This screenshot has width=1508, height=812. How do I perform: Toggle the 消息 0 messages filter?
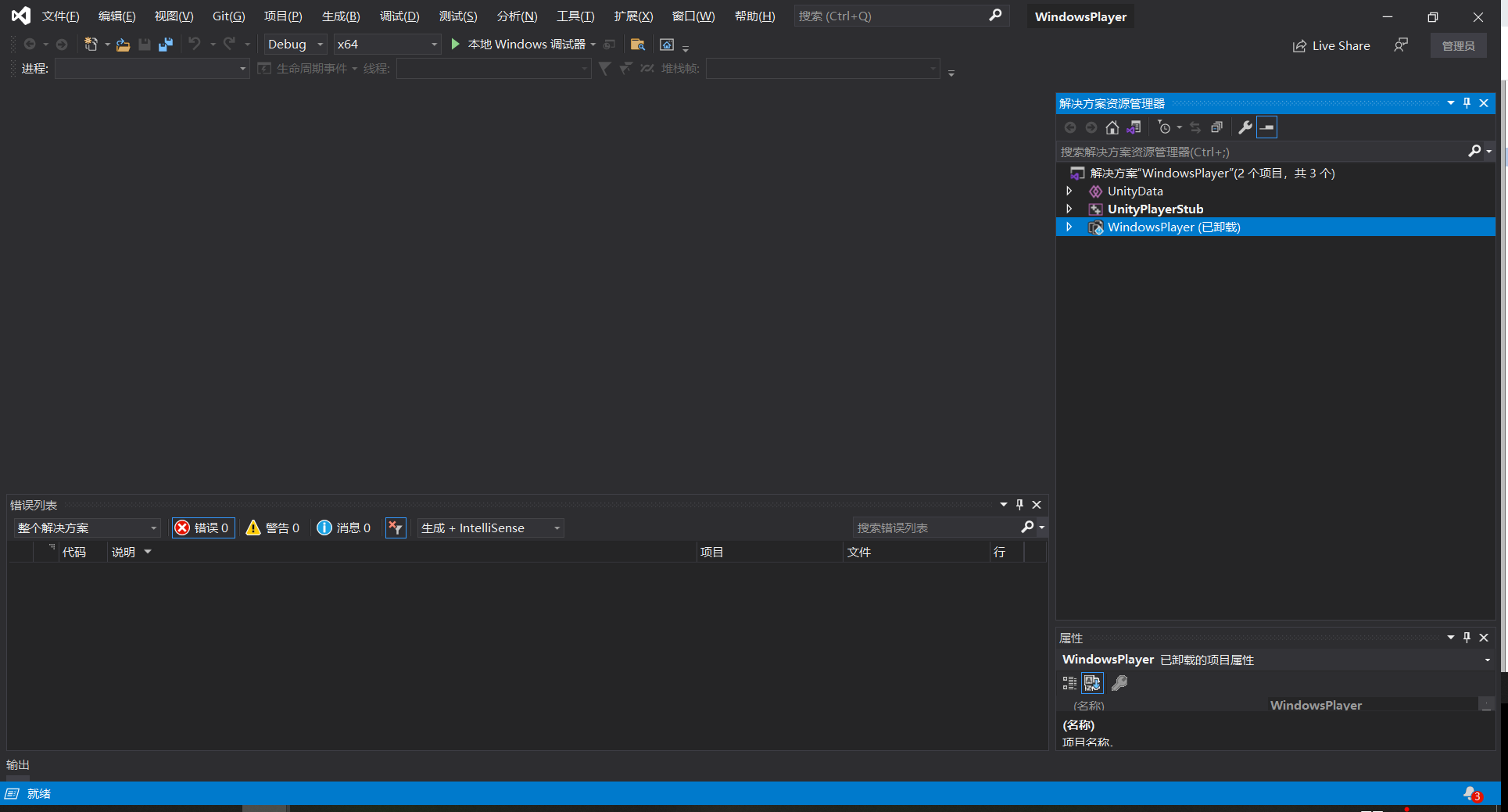[x=344, y=528]
